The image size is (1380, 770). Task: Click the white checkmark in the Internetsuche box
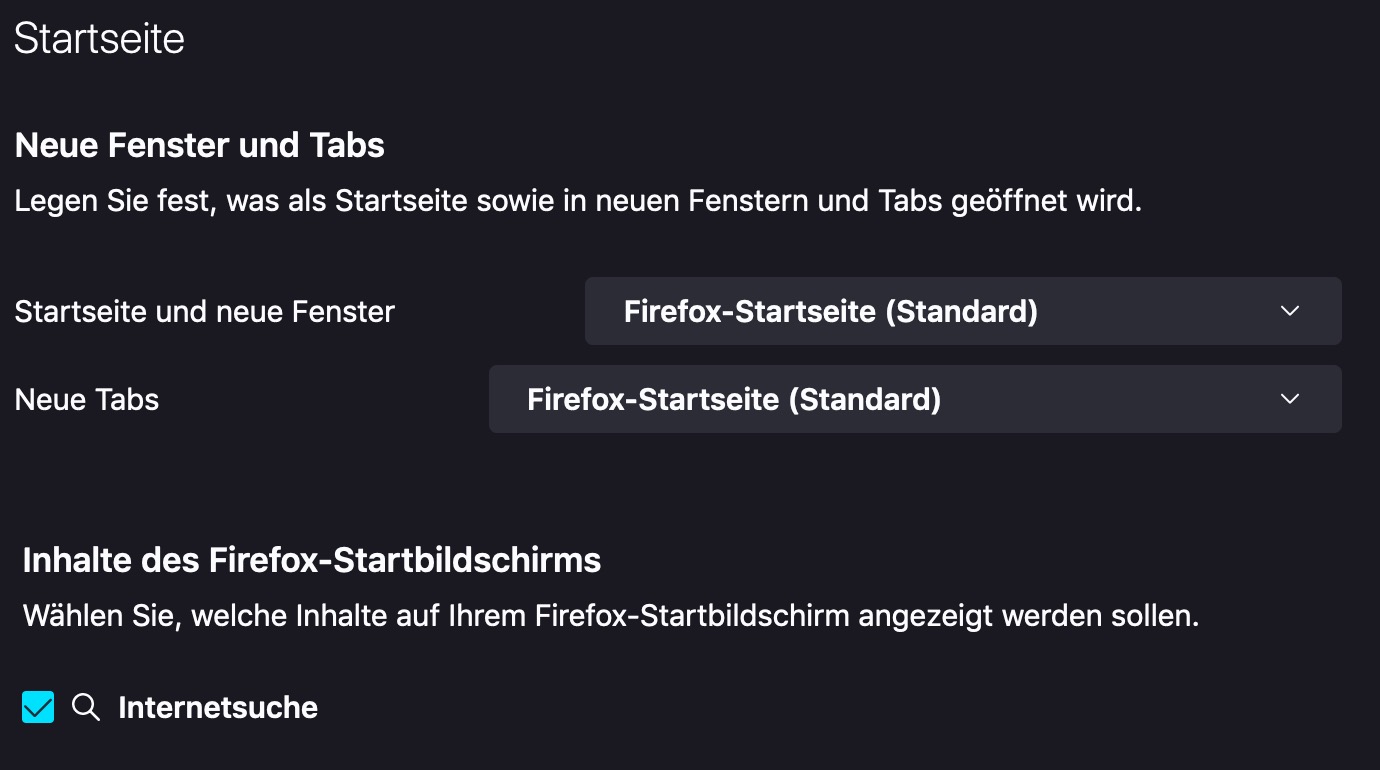tap(38, 708)
